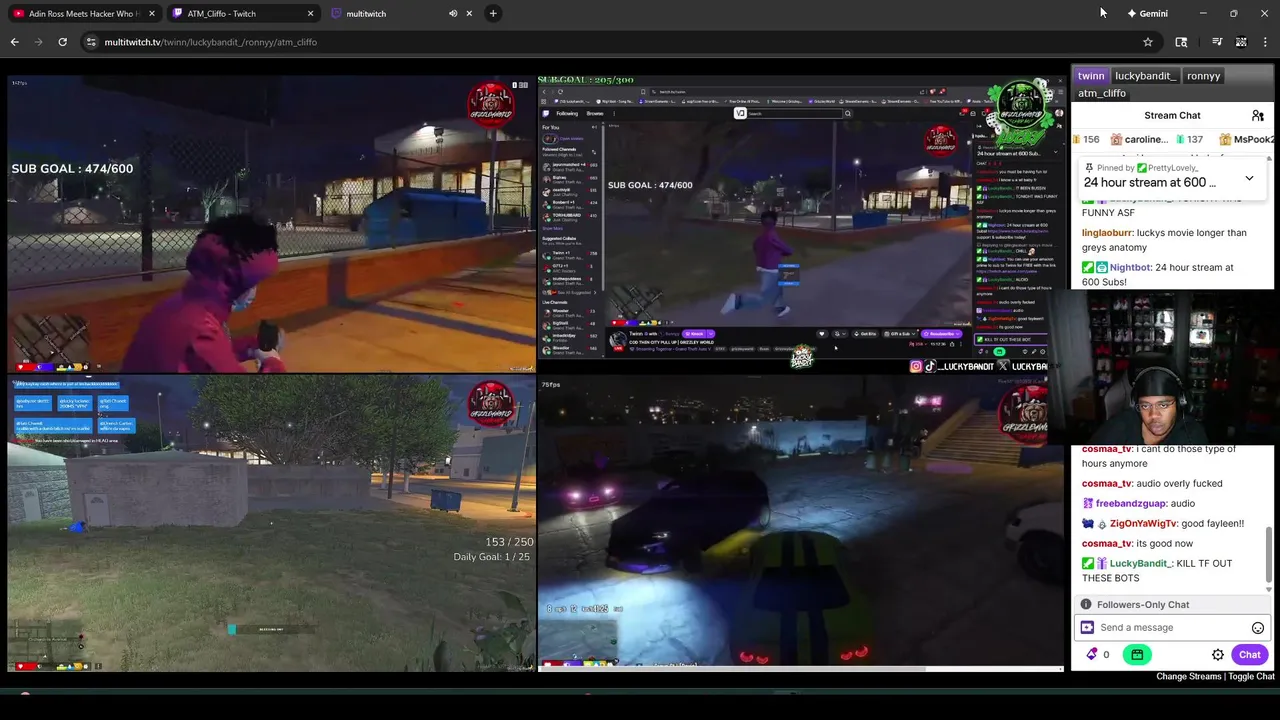Go back using browser back arrow

[15, 42]
